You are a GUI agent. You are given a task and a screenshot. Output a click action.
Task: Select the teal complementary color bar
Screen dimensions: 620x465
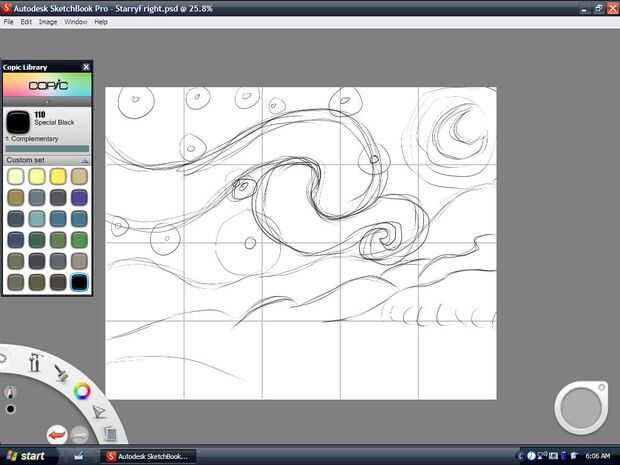click(x=47, y=149)
